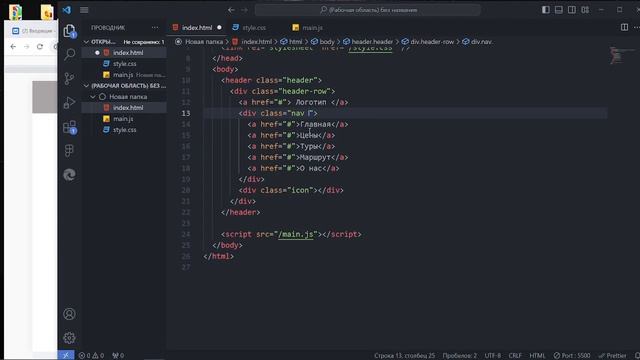Click line number 13 in the gutter
Screen dimensions: 640x360
tap(186, 113)
